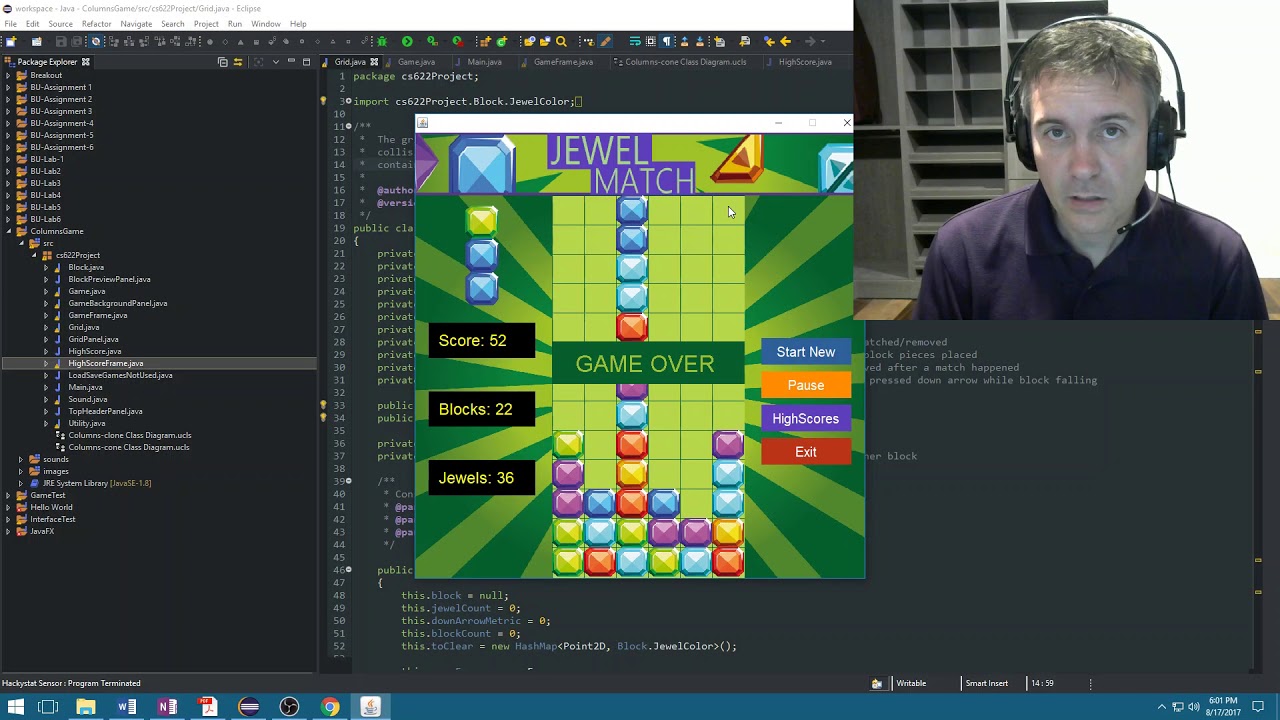The width and height of the screenshot is (1280, 720).
Task: Select HighScoreFrame.java in Package Explorer
Action: click(x=105, y=363)
